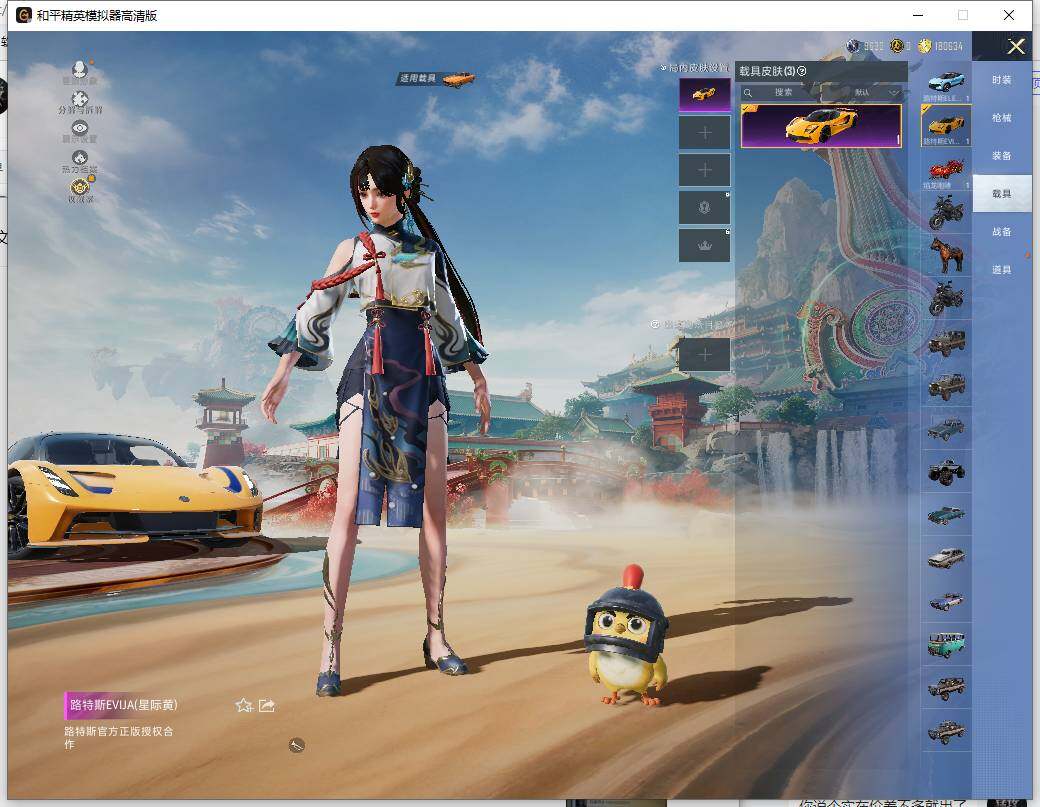1040x807 pixels.
Task: Select the teal minibus van thumbnail
Action: (946, 645)
